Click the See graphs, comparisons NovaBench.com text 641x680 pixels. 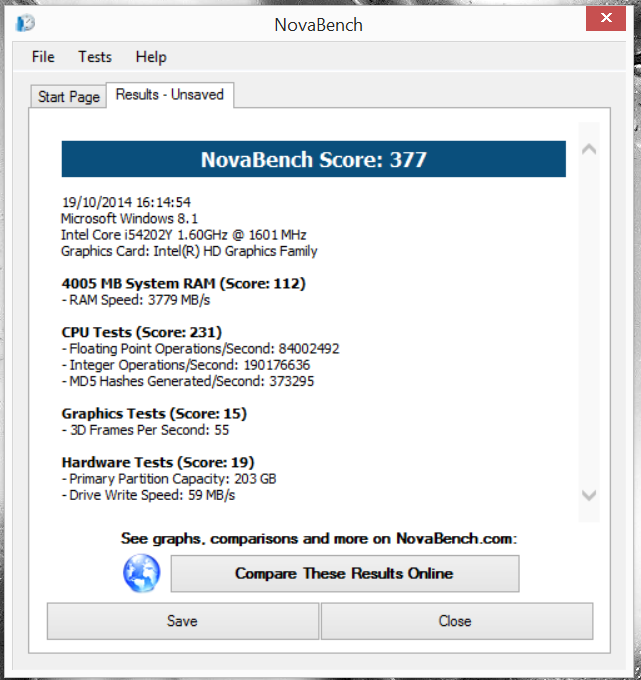319,539
